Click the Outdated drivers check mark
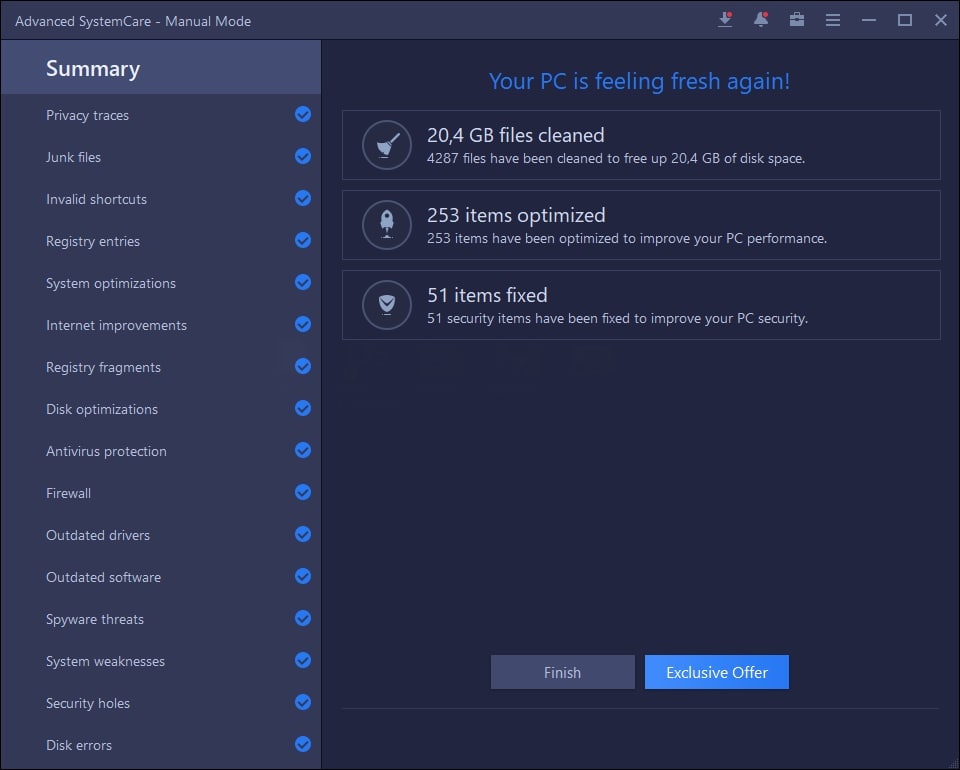 (302, 534)
